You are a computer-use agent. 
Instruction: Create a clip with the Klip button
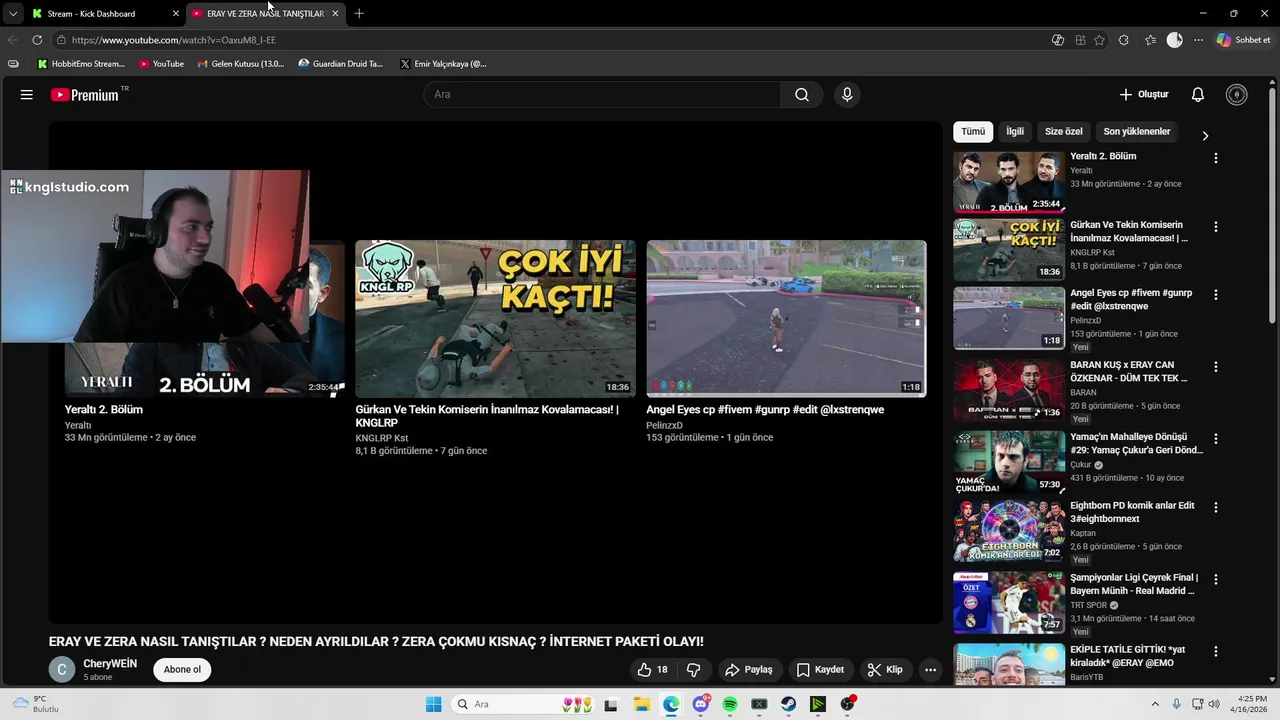[x=885, y=670]
